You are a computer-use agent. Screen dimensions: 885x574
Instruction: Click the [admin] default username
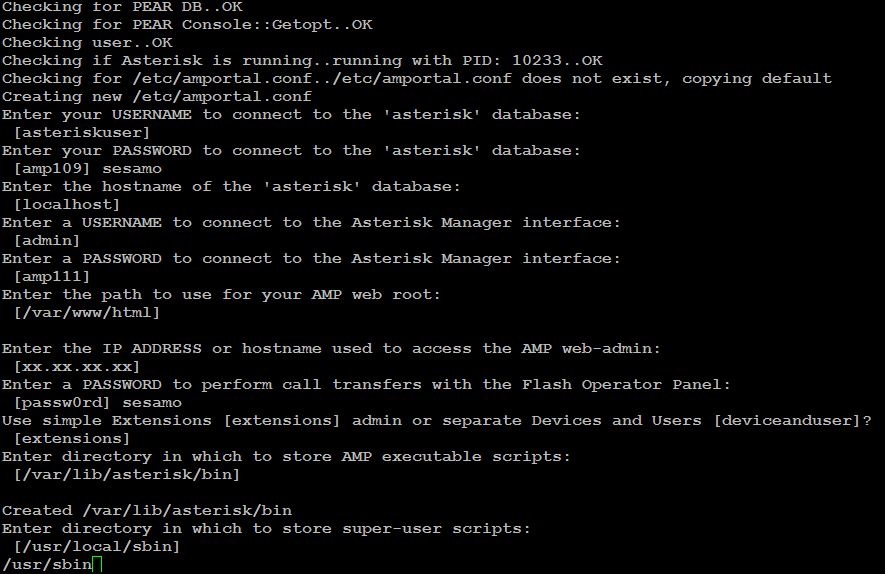click(x=47, y=241)
